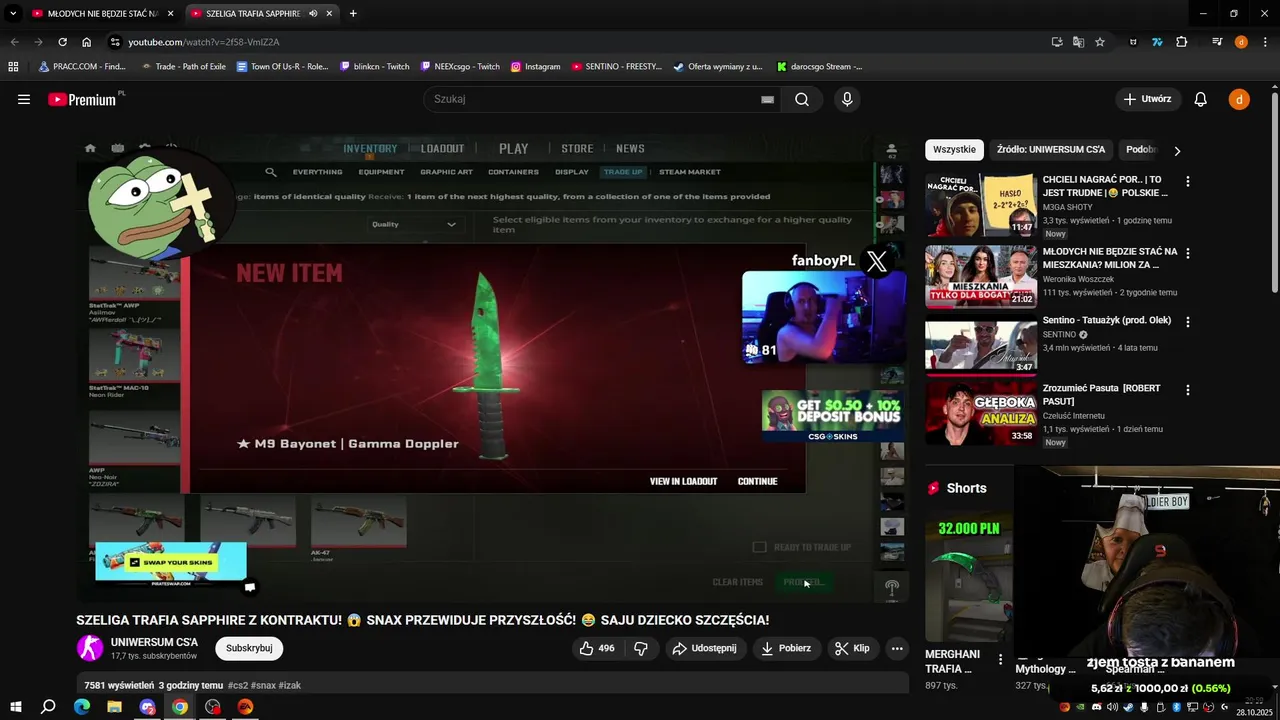Open Chrome three-dot menu
The height and width of the screenshot is (720, 1280).
pos(1264,42)
